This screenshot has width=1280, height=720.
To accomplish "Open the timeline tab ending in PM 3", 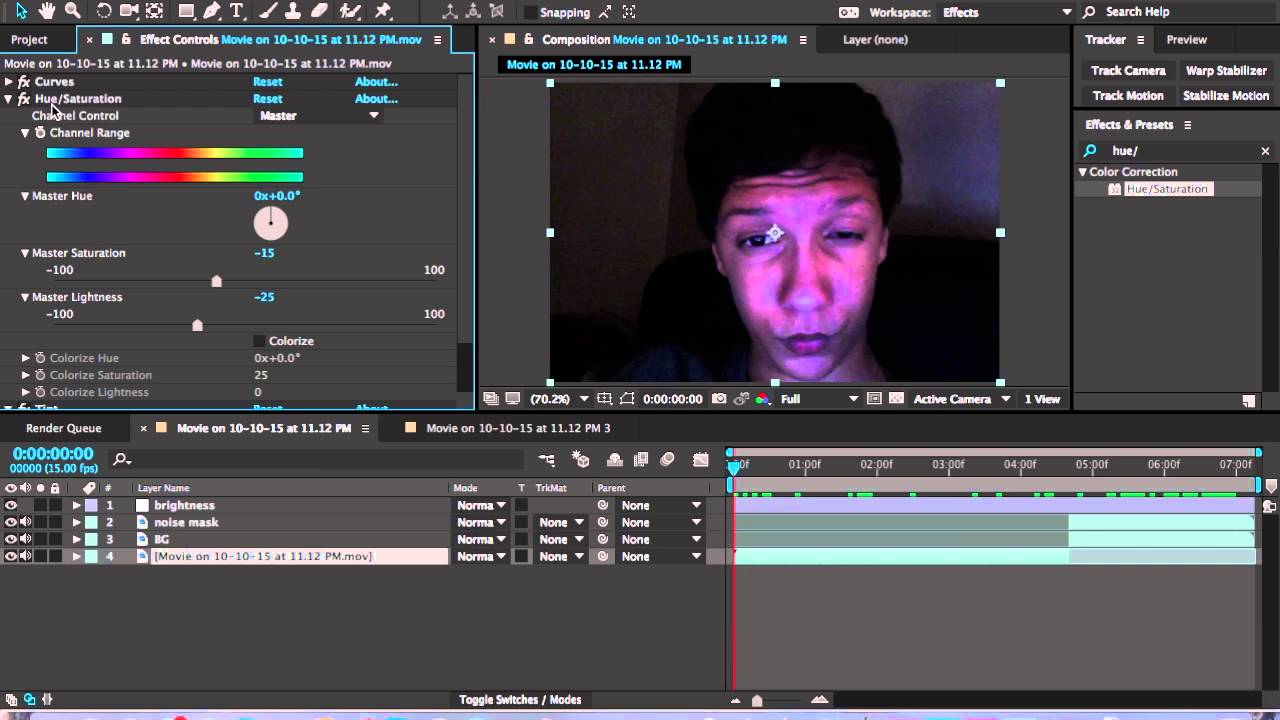I will [518, 428].
